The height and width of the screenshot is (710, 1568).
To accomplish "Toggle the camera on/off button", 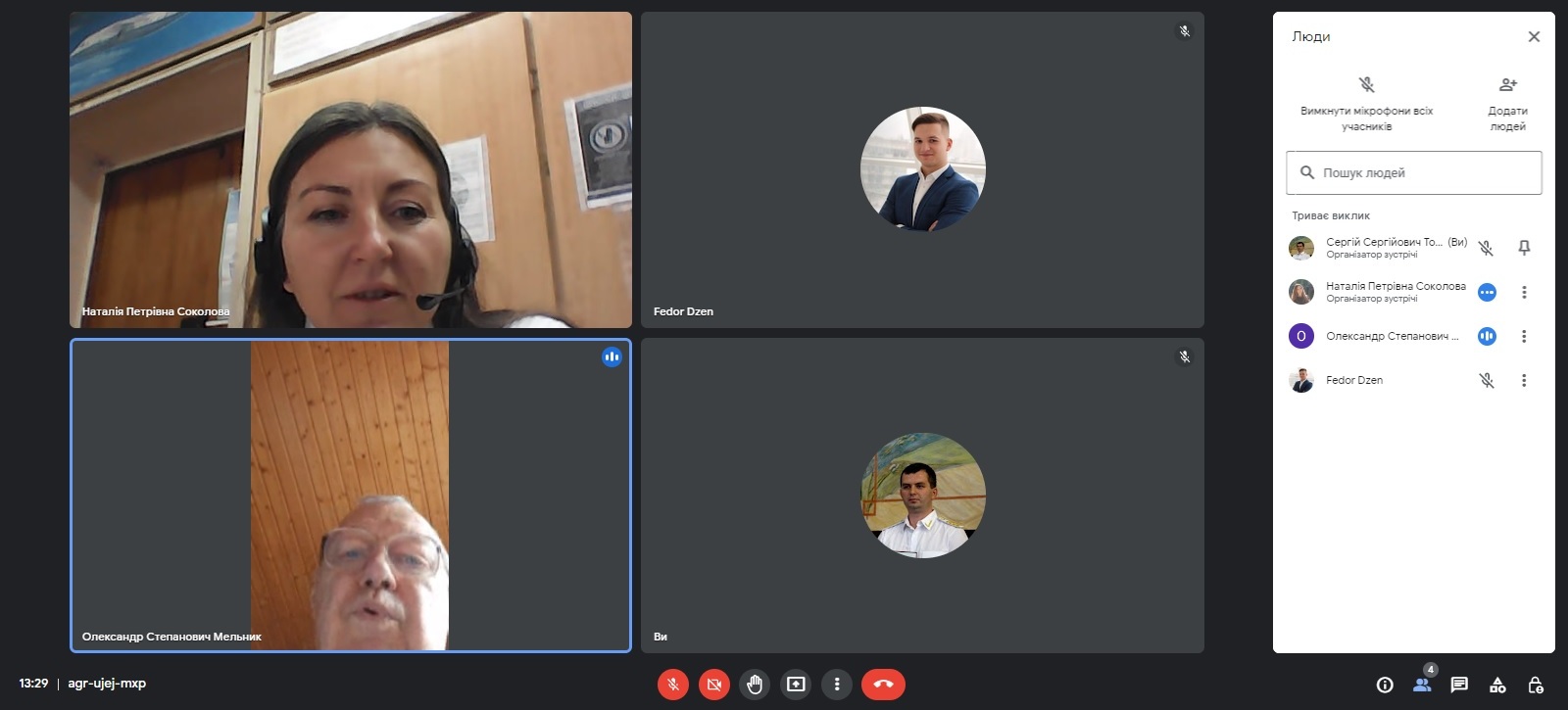I will point(714,685).
